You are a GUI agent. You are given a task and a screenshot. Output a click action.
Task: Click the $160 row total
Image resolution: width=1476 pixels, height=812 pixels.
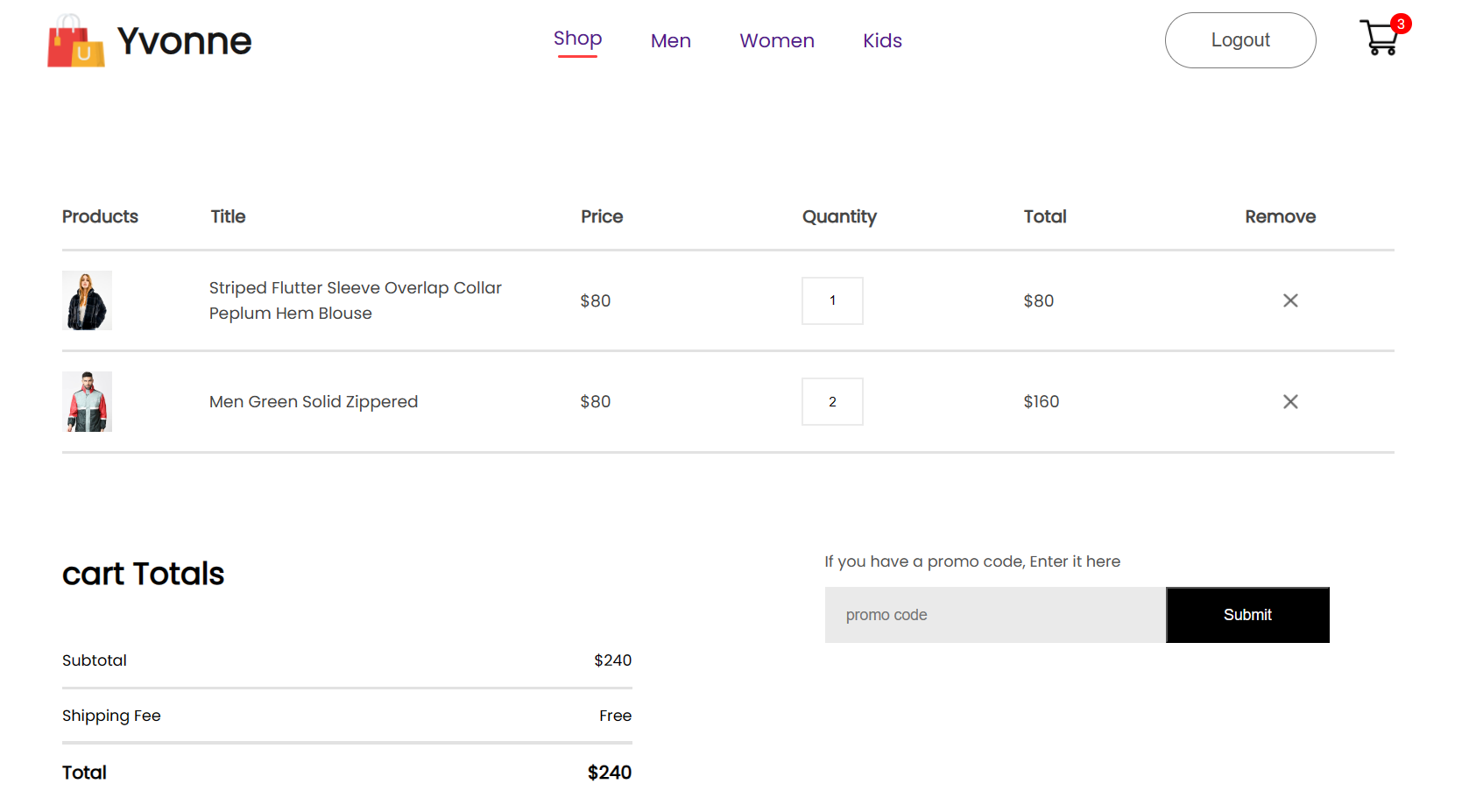click(1042, 401)
